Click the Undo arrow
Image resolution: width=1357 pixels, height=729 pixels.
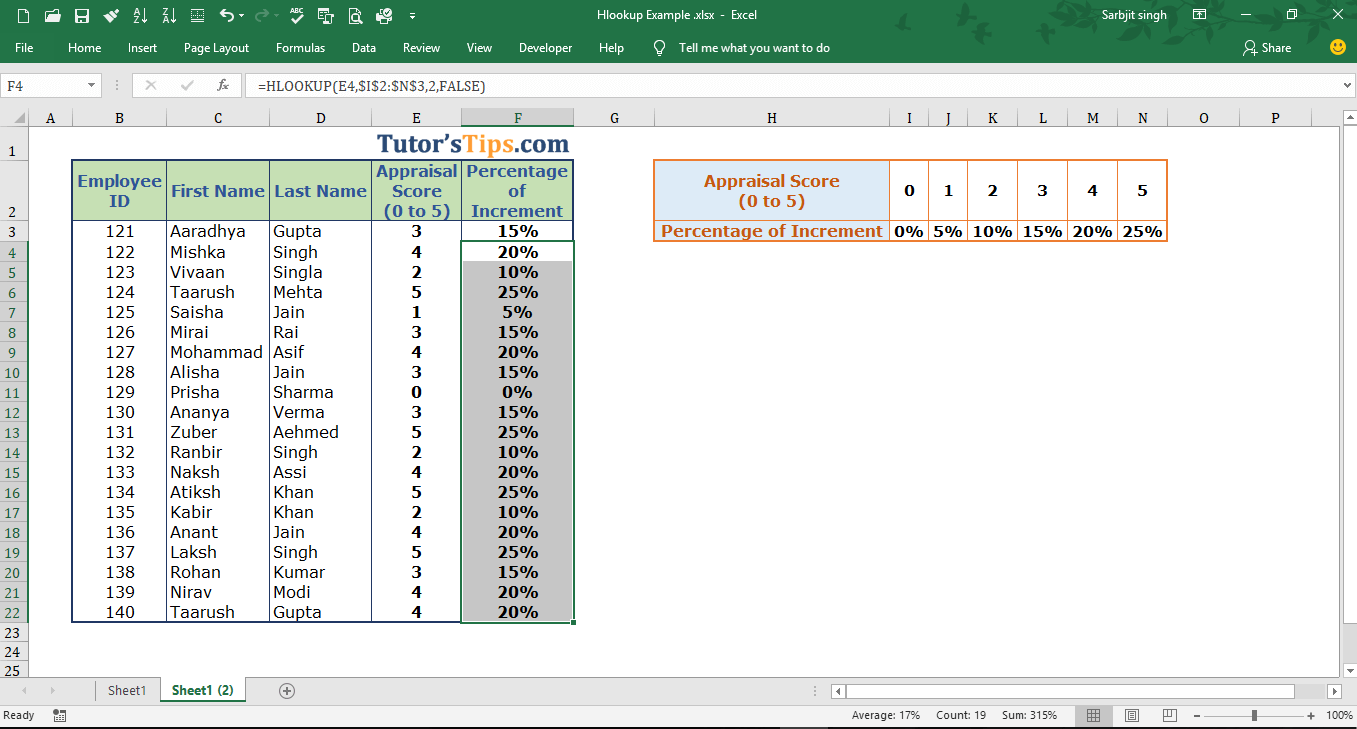(226, 16)
